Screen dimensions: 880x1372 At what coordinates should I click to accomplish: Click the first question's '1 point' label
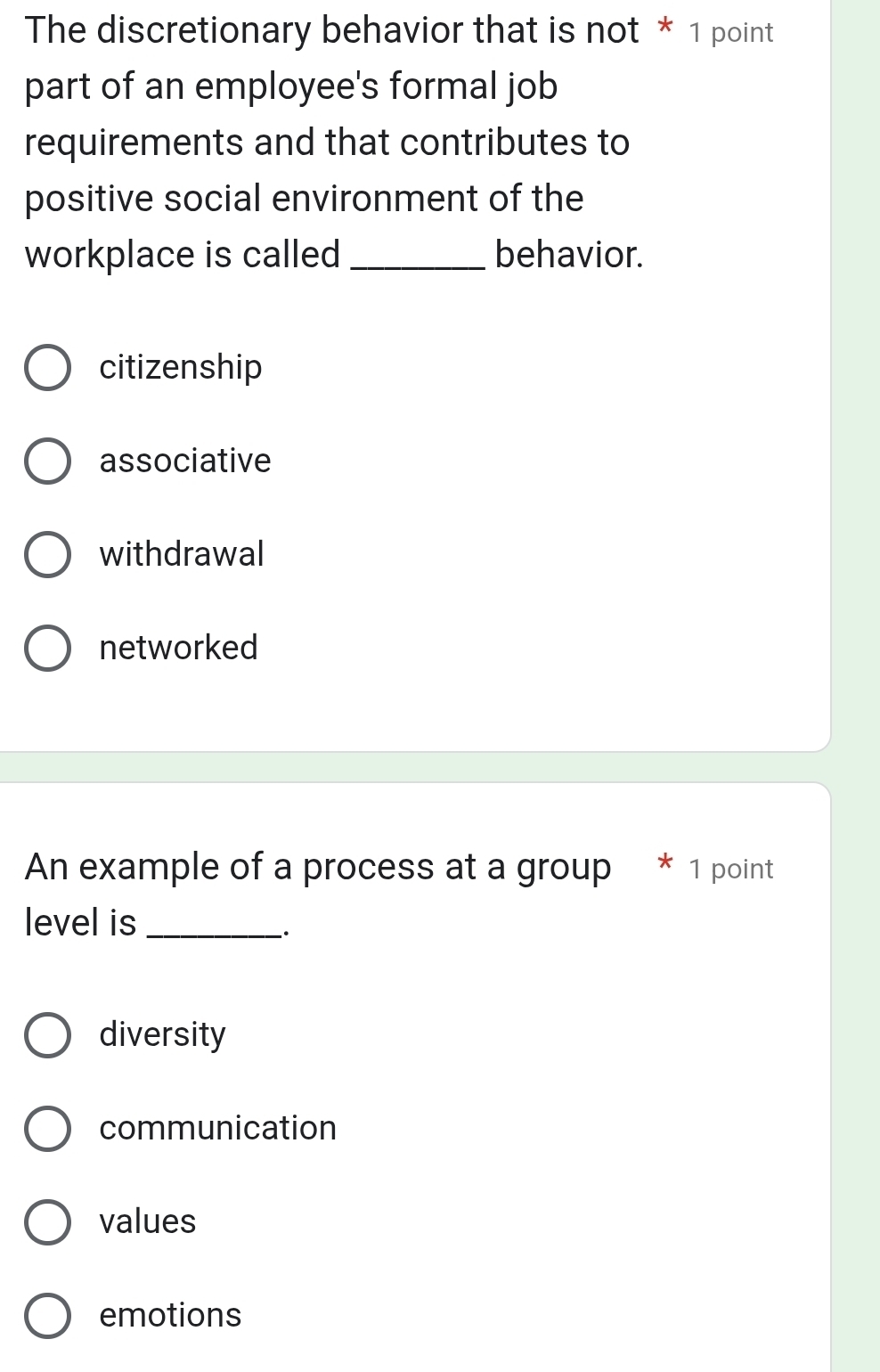(x=731, y=33)
